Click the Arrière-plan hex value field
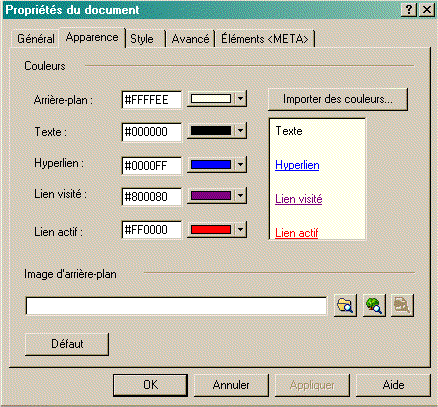 point(152,100)
